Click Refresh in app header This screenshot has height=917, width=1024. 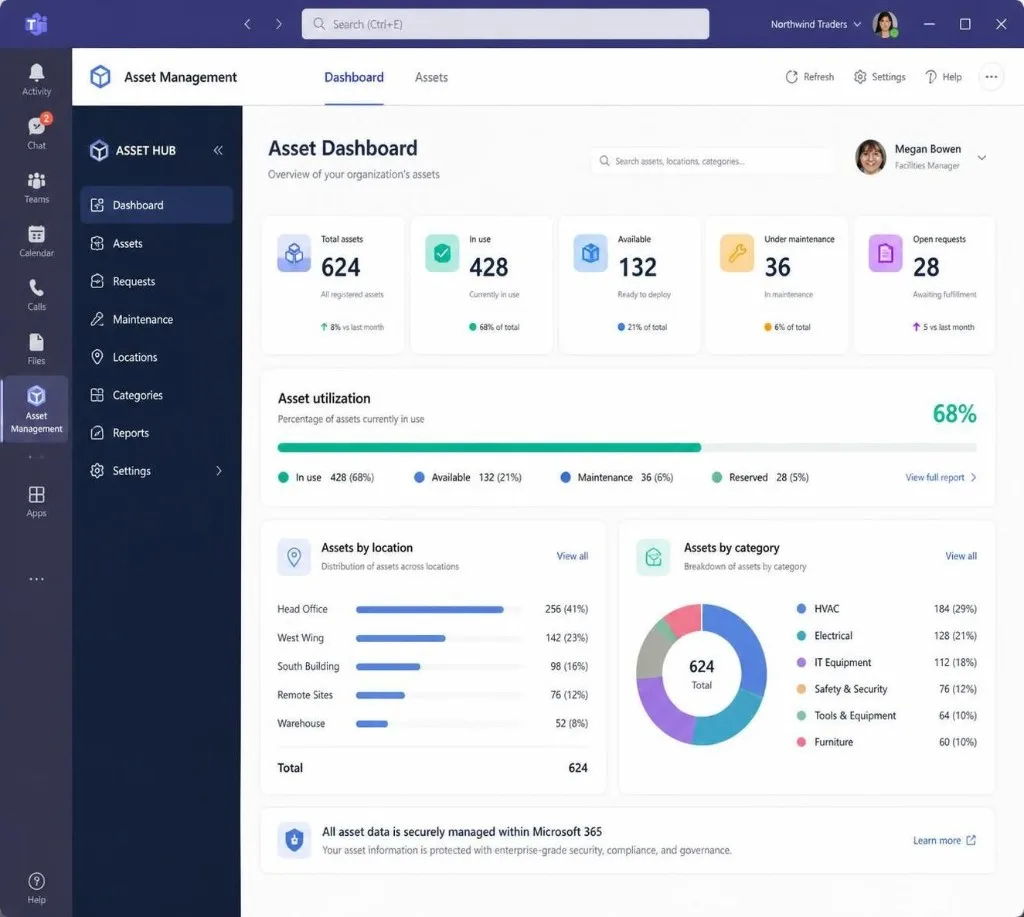coord(809,77)
